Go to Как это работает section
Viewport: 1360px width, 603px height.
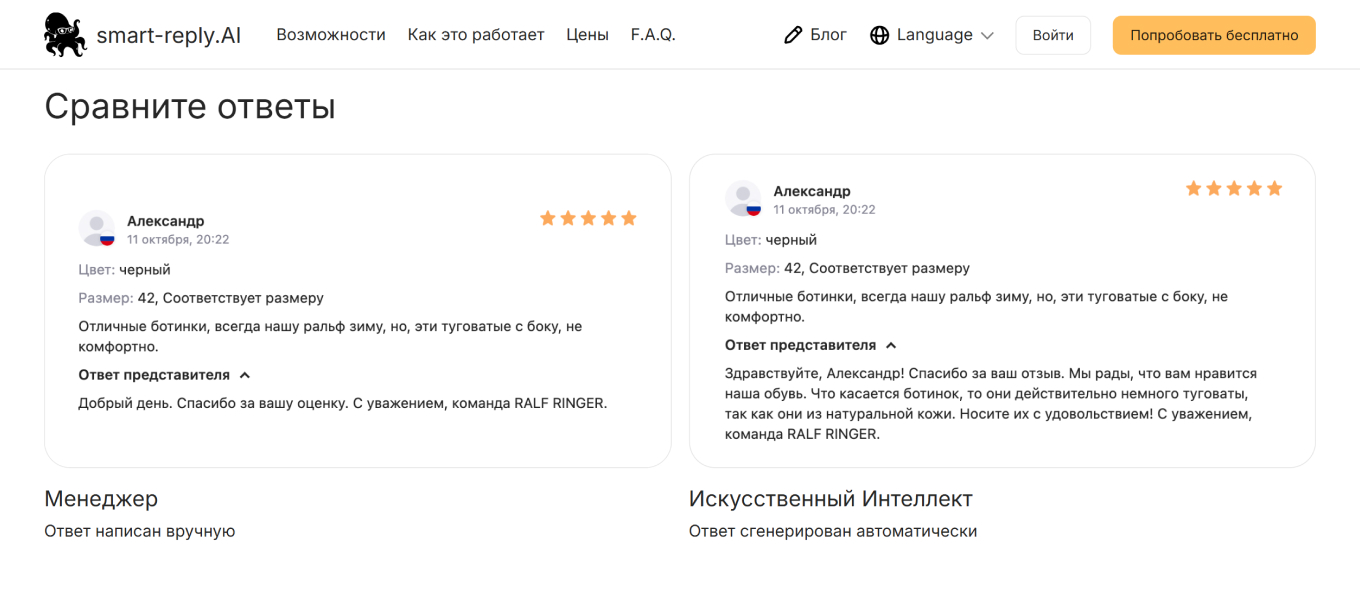[476, 35]
